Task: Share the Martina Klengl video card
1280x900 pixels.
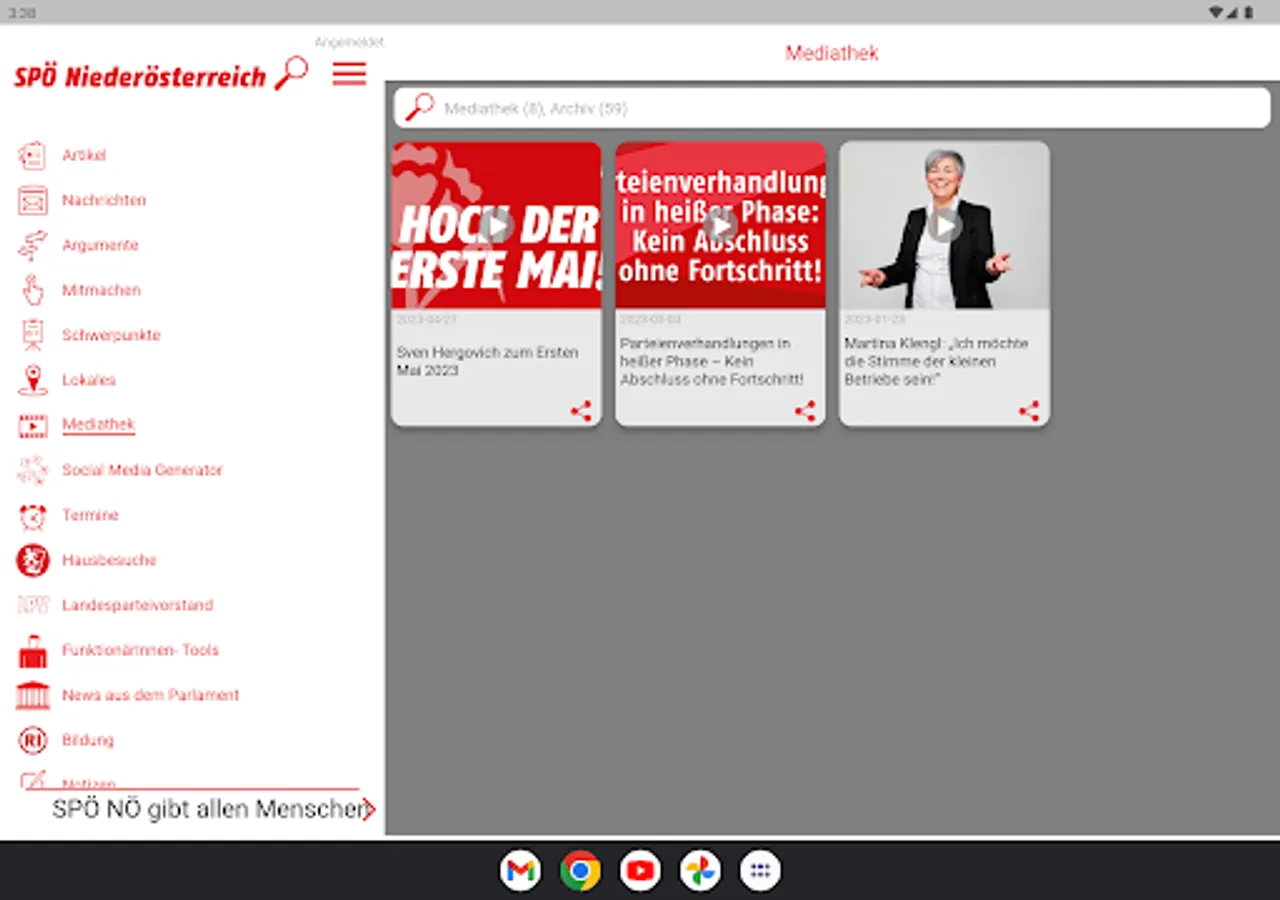Action: tap(1029, 411)
